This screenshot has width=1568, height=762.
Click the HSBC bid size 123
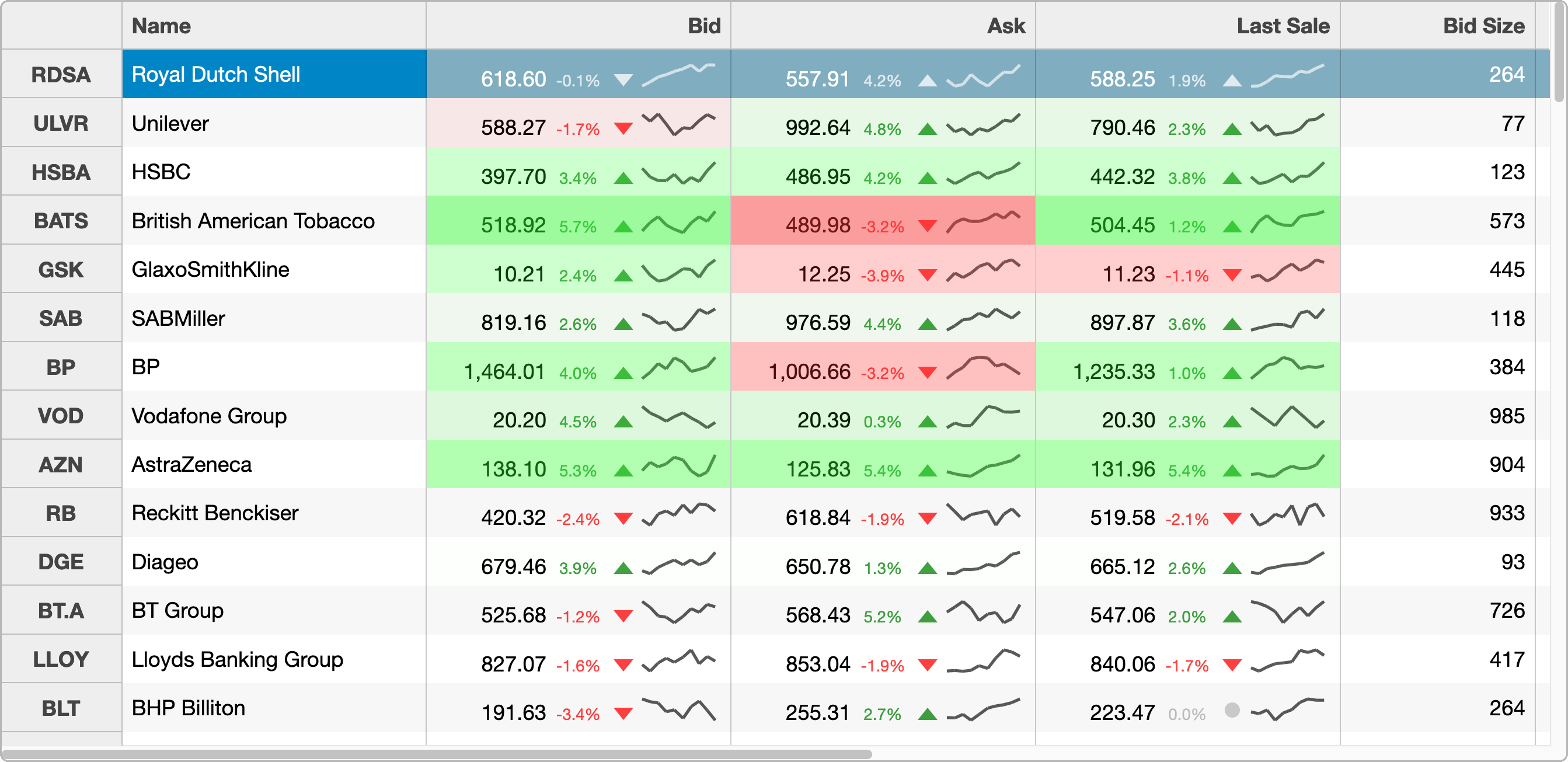1507,172
